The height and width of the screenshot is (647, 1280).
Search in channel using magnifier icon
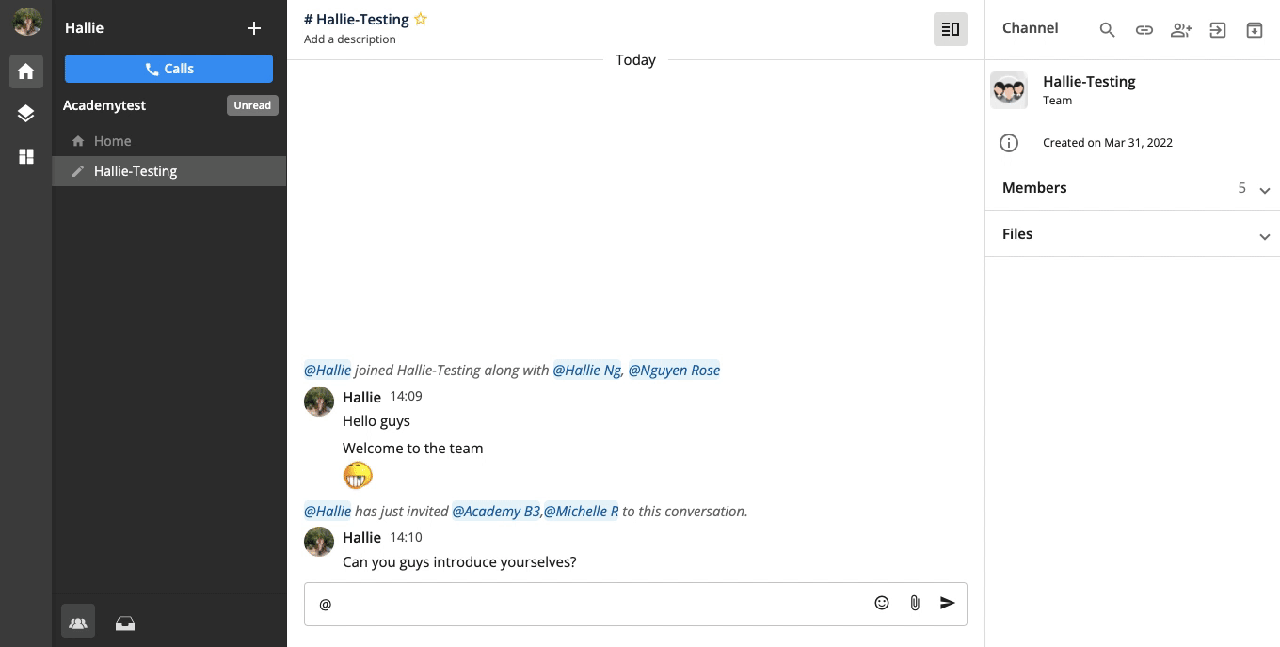coord(1107,30)
